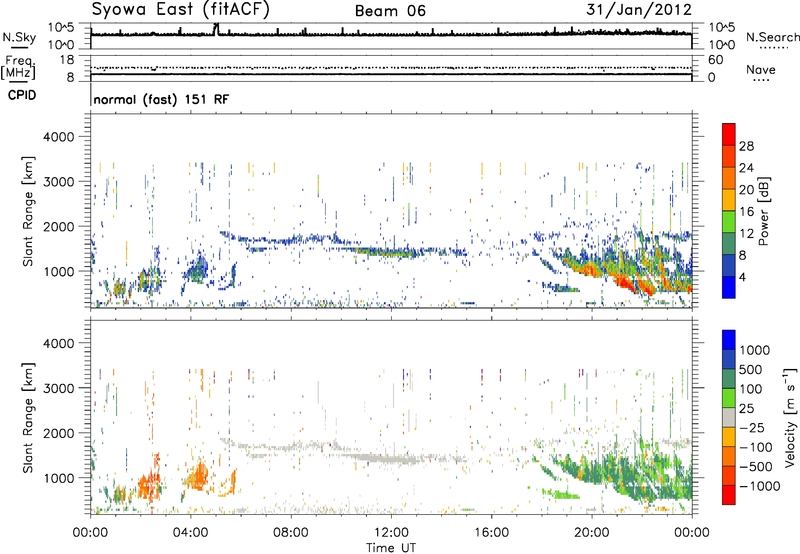Screen dimensions: 800x554
Task: Pick the blue top segment of velocity colorbar
Action: pos(729,339)
